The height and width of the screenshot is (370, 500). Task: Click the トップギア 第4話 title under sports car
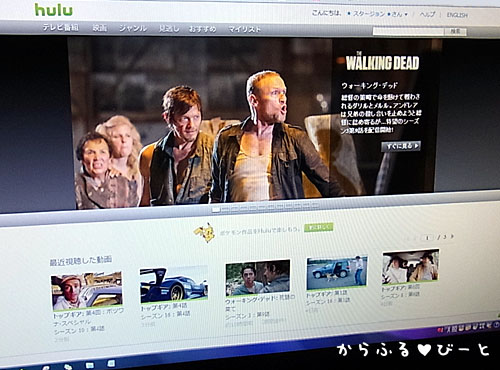[x=164, y=307]
